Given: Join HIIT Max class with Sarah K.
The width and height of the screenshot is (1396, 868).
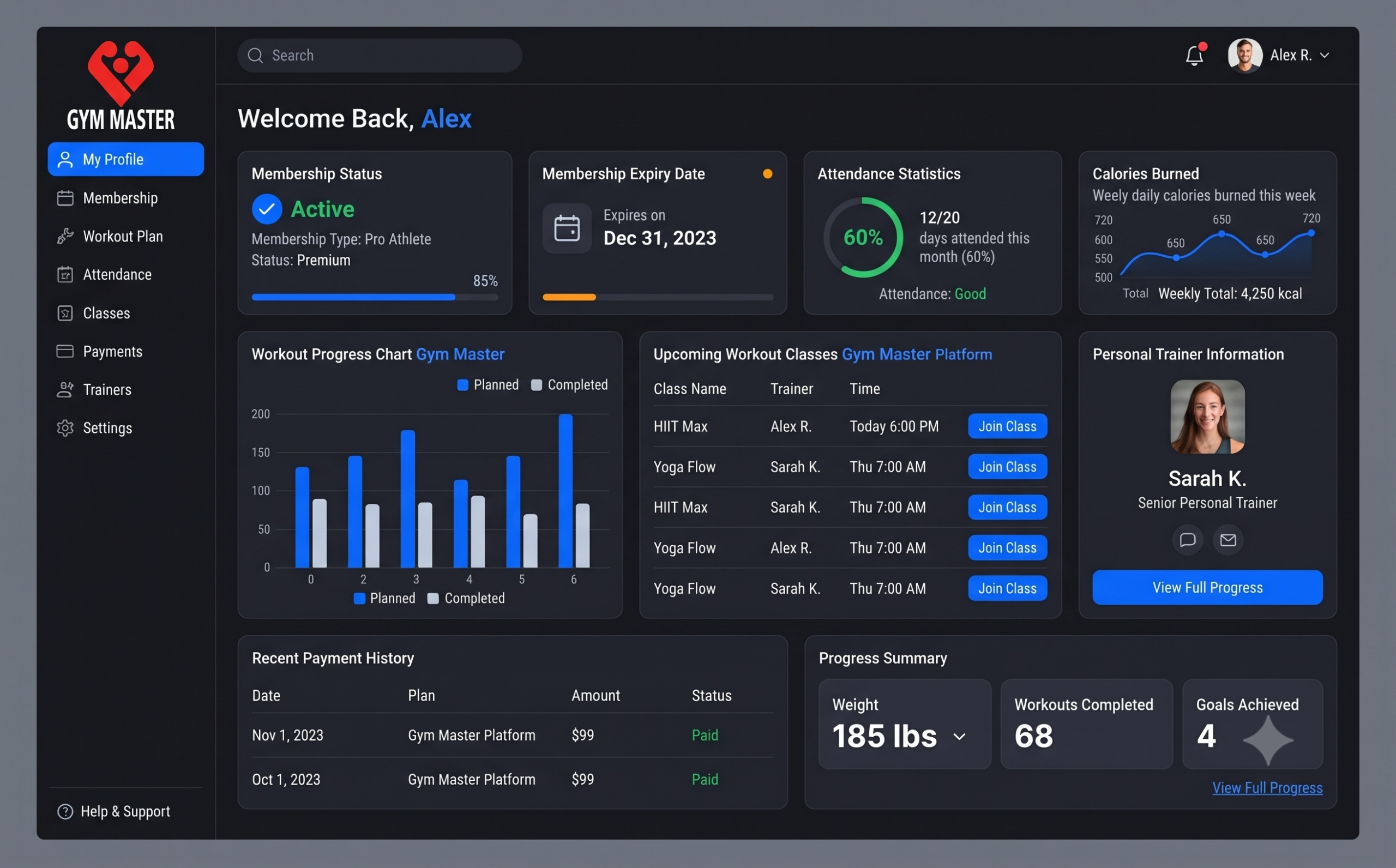Looking at the screenshot, I should coord(1007,508).
